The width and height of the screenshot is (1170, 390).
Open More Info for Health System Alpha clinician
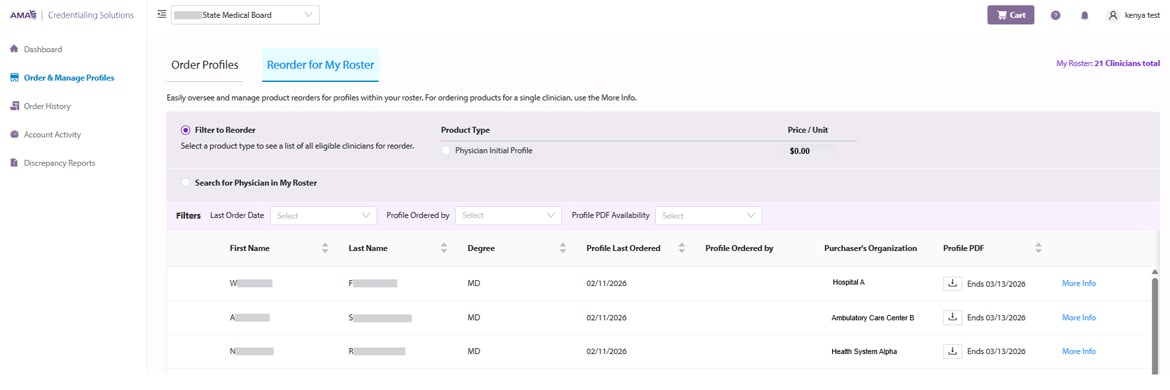1078,351
